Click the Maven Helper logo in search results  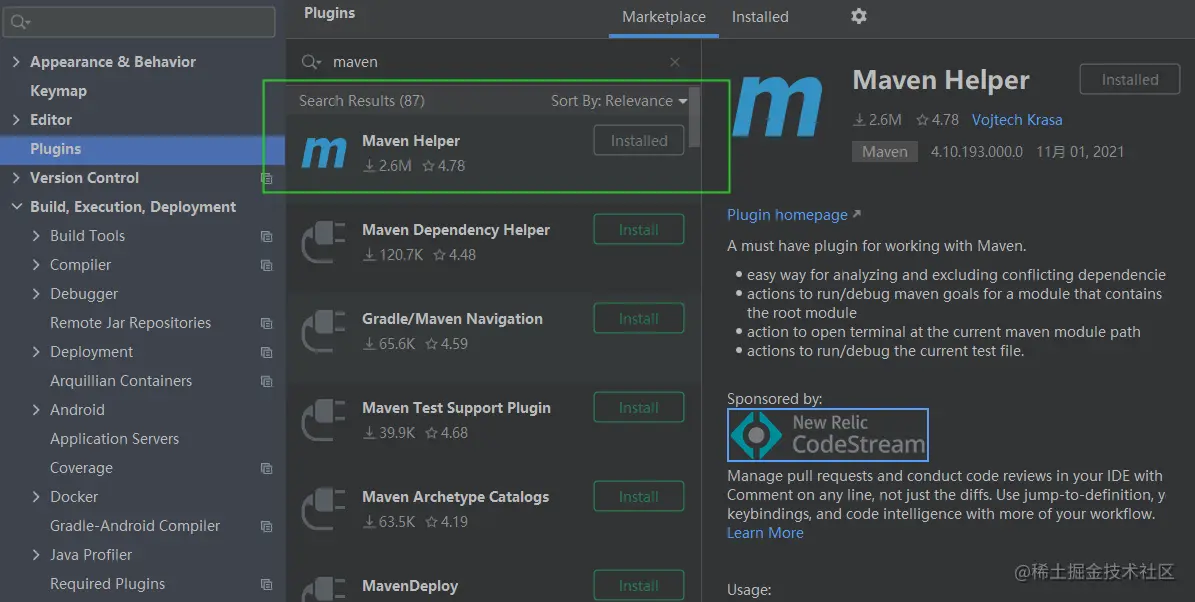pos(325,153)
